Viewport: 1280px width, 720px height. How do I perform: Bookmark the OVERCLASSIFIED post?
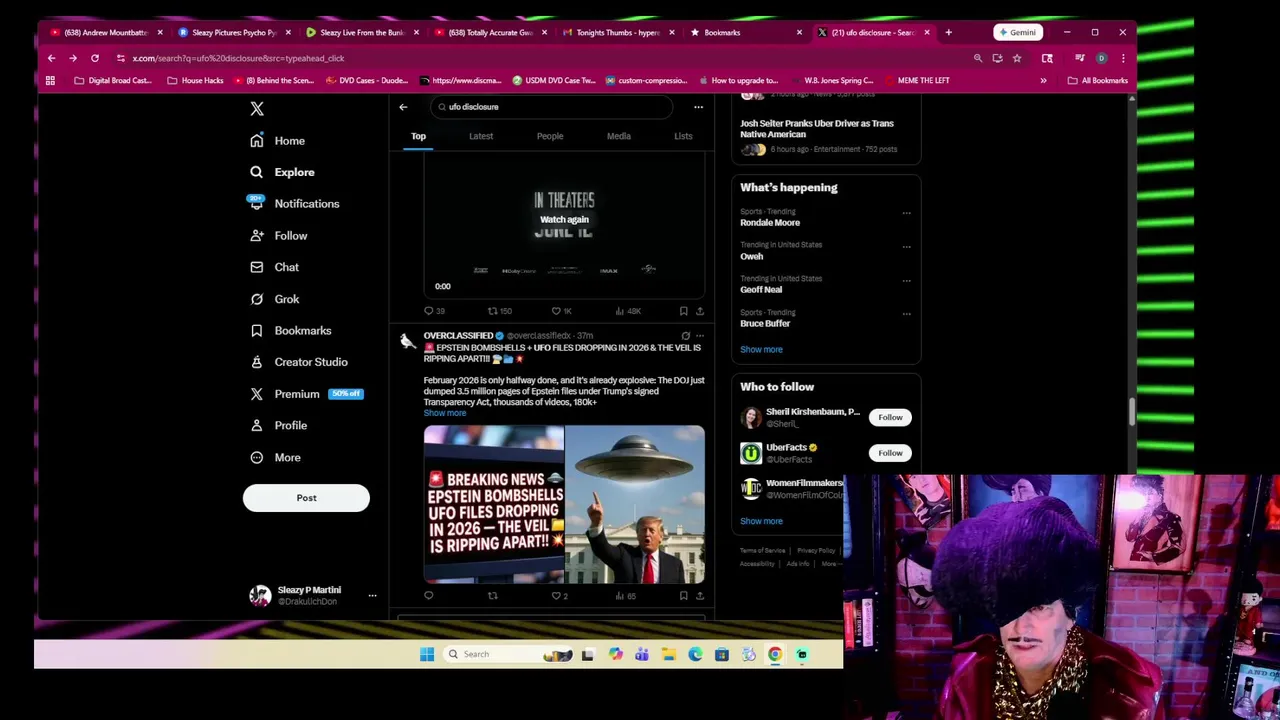pos(683,596)
